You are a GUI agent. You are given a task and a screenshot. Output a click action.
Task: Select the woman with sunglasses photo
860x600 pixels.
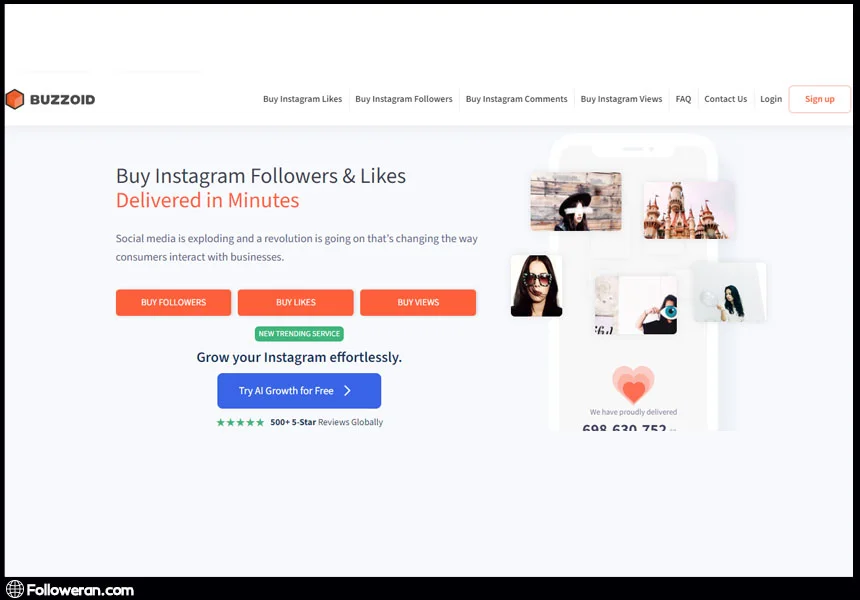pyautogui.click(x=536, y=285)
